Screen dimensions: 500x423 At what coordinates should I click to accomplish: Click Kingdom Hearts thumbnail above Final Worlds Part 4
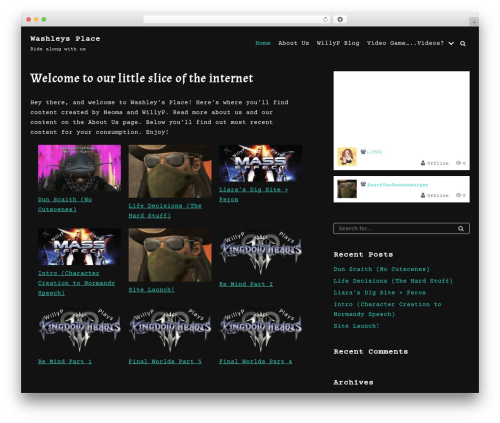click(x=260, y=329)
